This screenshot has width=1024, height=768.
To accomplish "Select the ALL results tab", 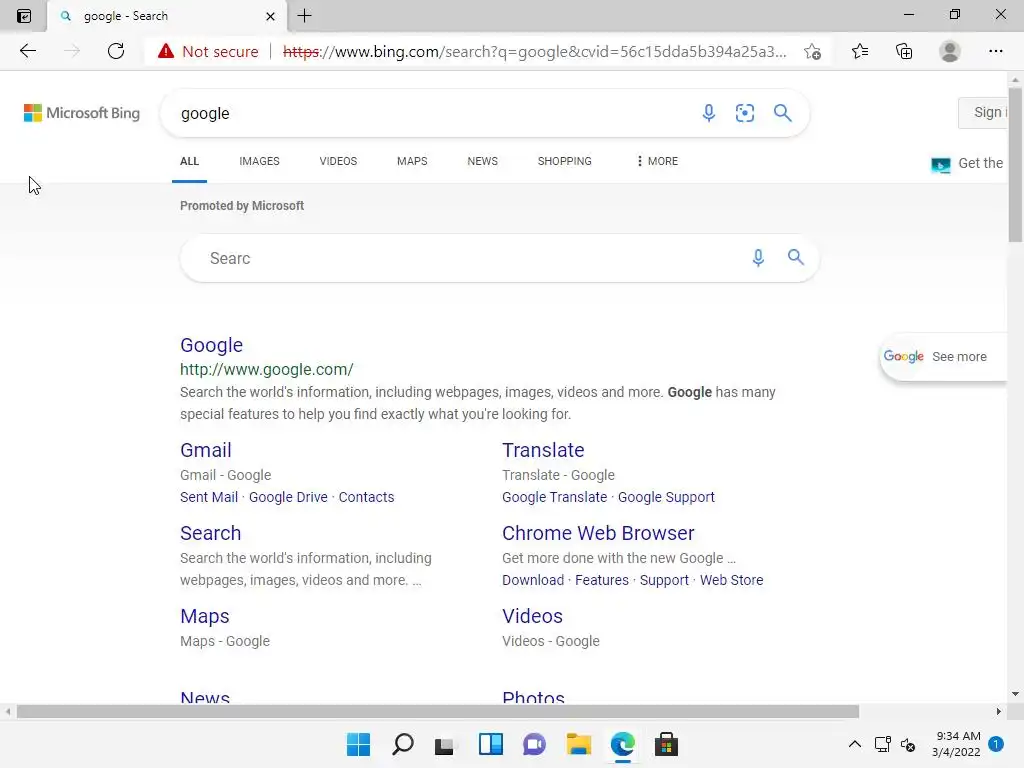I will [x=189, y=161].
